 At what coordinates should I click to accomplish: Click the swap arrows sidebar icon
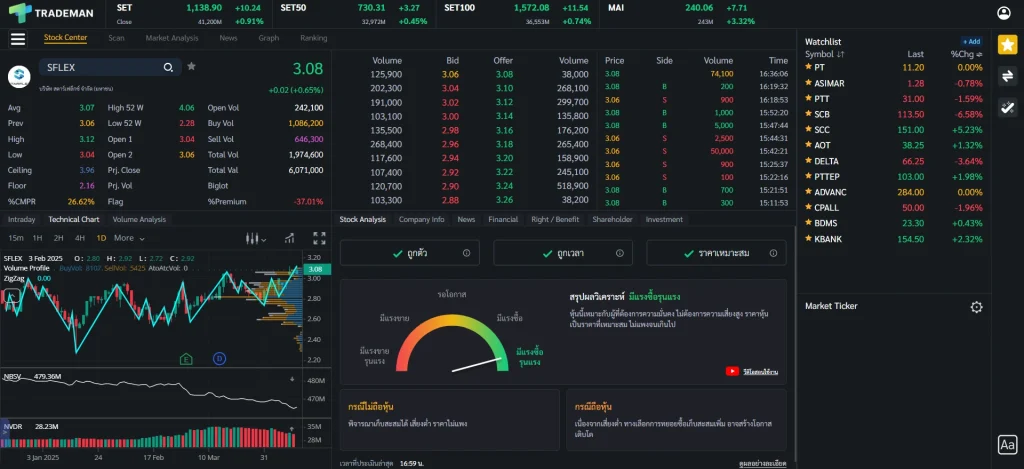pos(1007,76)
